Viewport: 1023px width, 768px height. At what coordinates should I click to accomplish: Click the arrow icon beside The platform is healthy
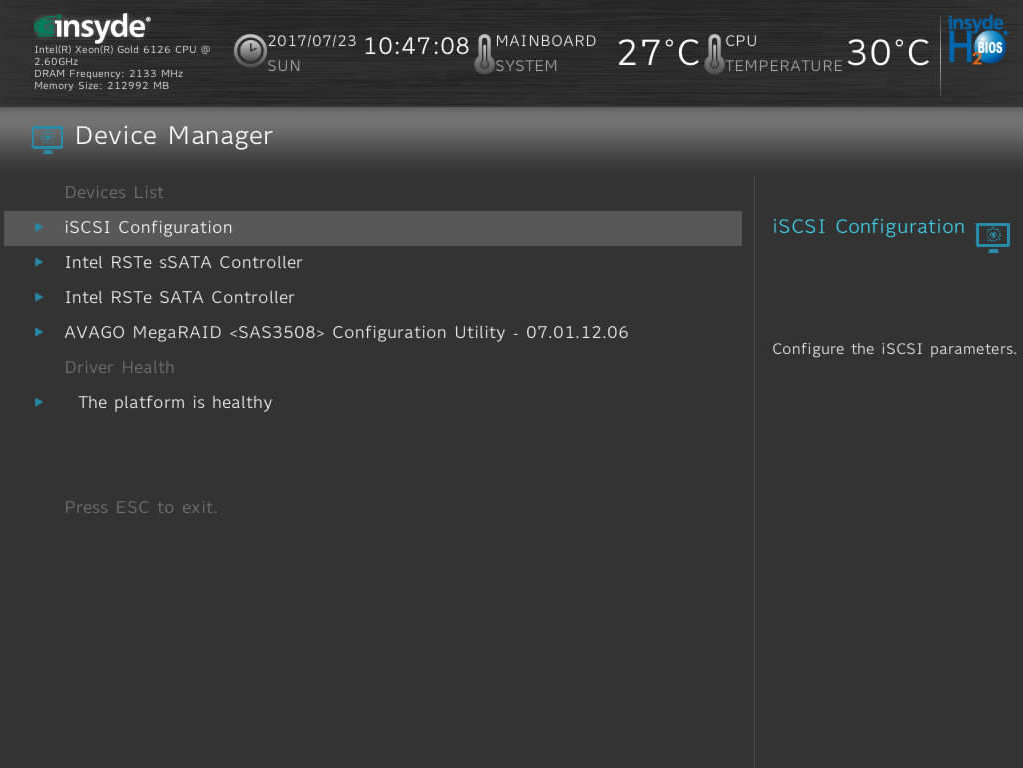pos(39,402)
